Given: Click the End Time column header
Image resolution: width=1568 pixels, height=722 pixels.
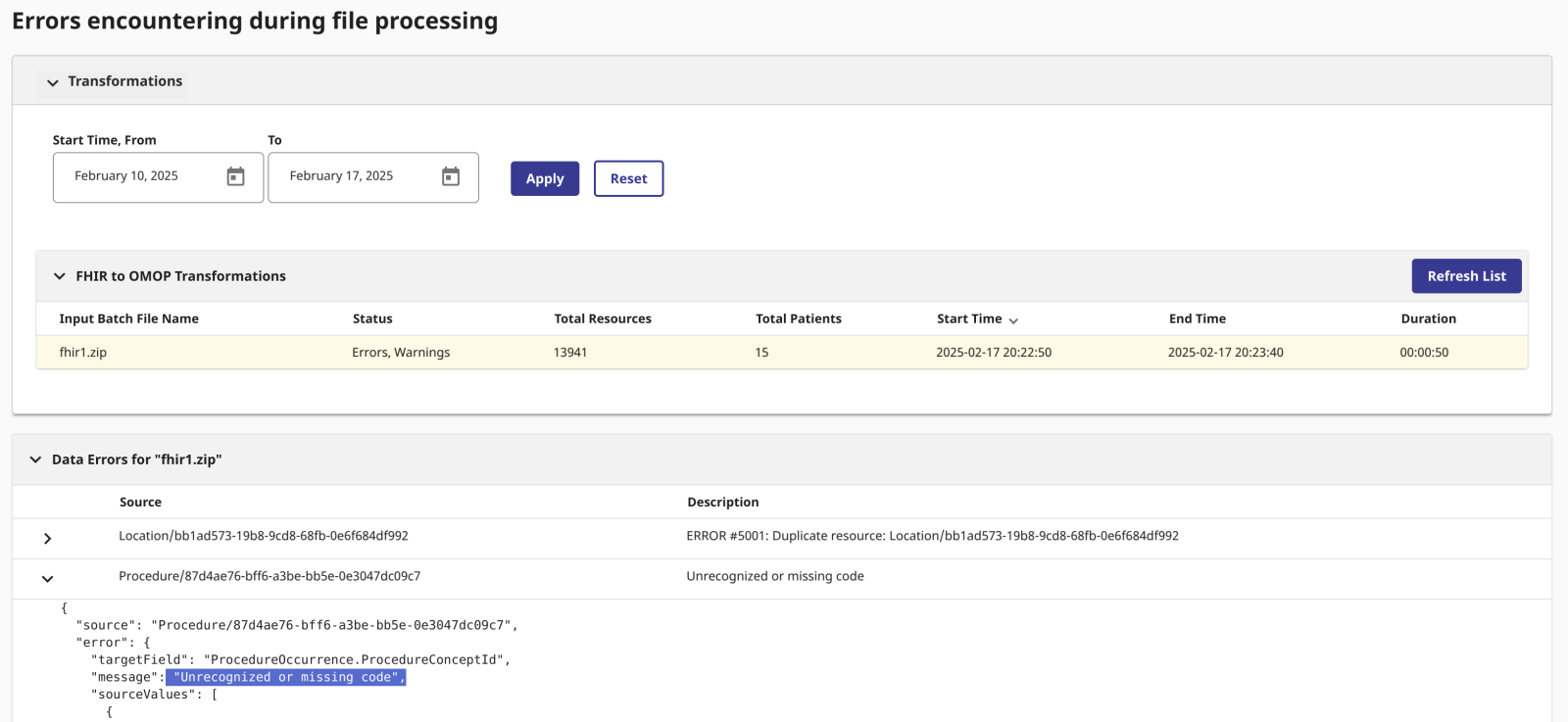Looking at the screenshot, I should click(x=1197, y=318).
